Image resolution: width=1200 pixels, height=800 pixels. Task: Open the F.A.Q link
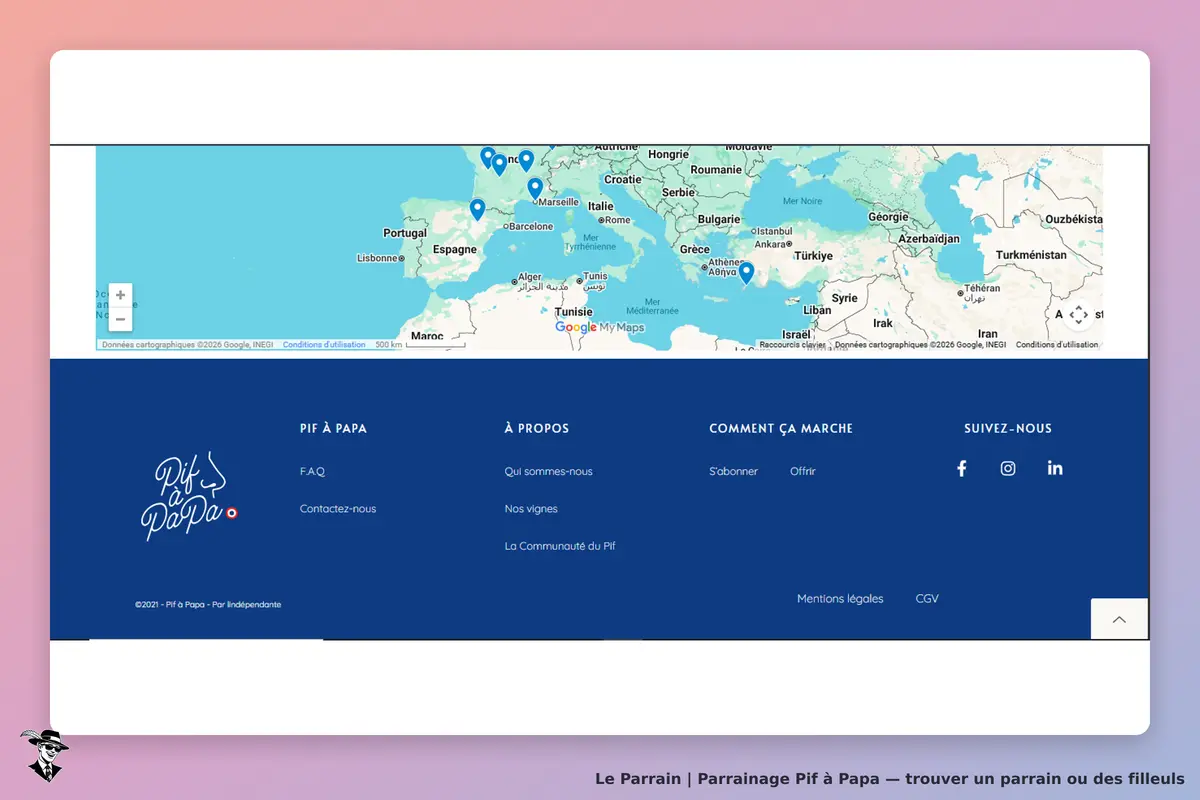(x=312, y=471)
